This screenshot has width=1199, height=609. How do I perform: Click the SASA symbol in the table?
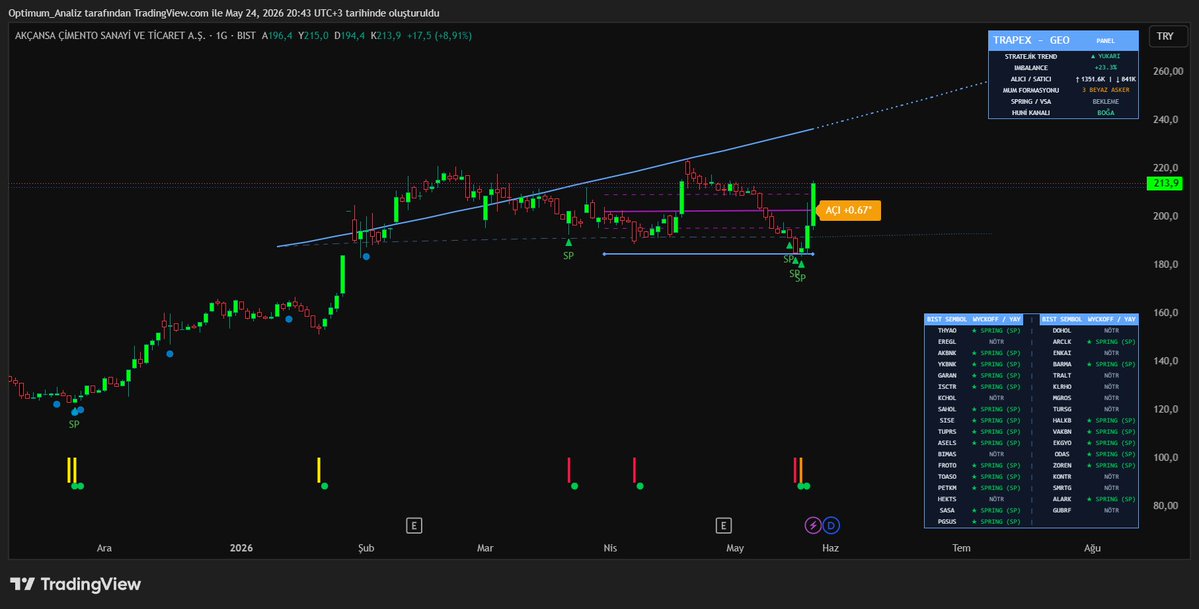click(x=947, y=510)
